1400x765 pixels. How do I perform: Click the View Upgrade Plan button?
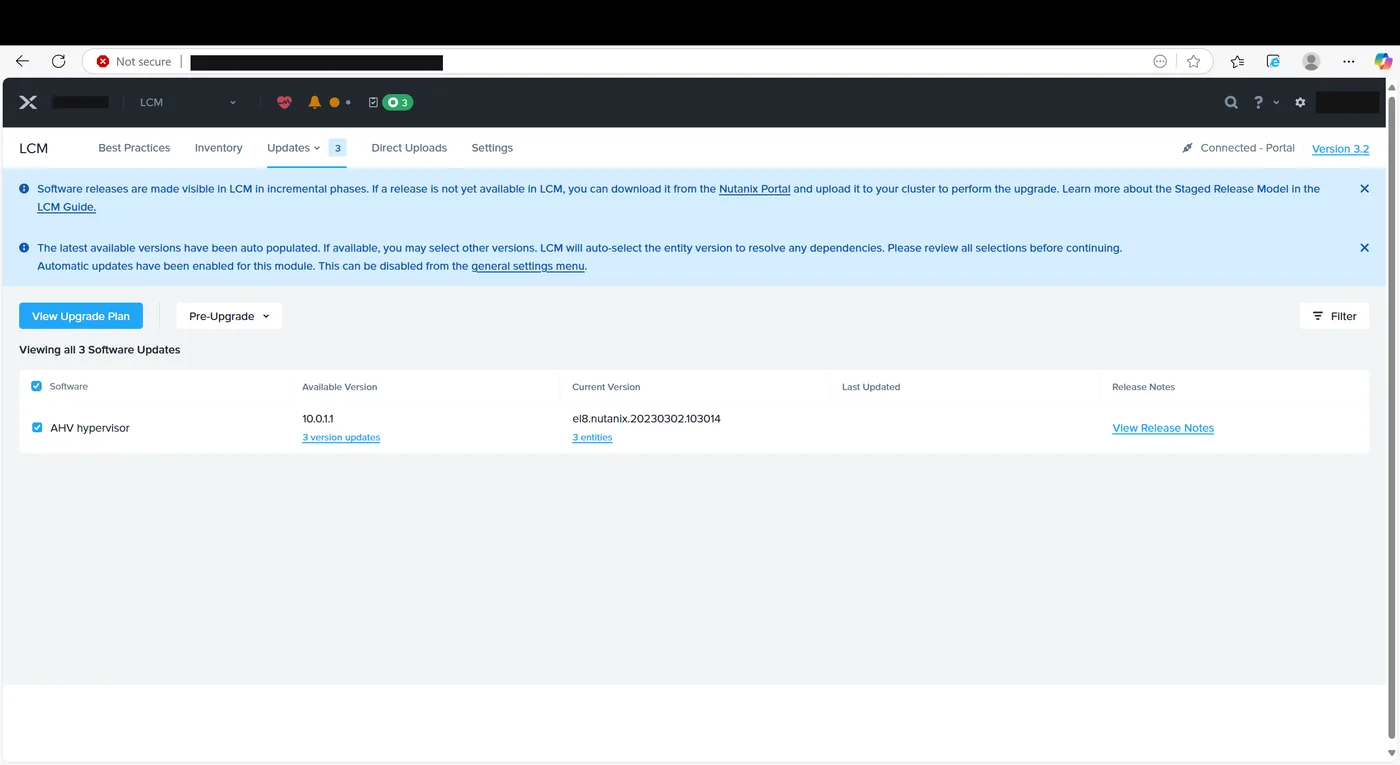tap(81, 316)
